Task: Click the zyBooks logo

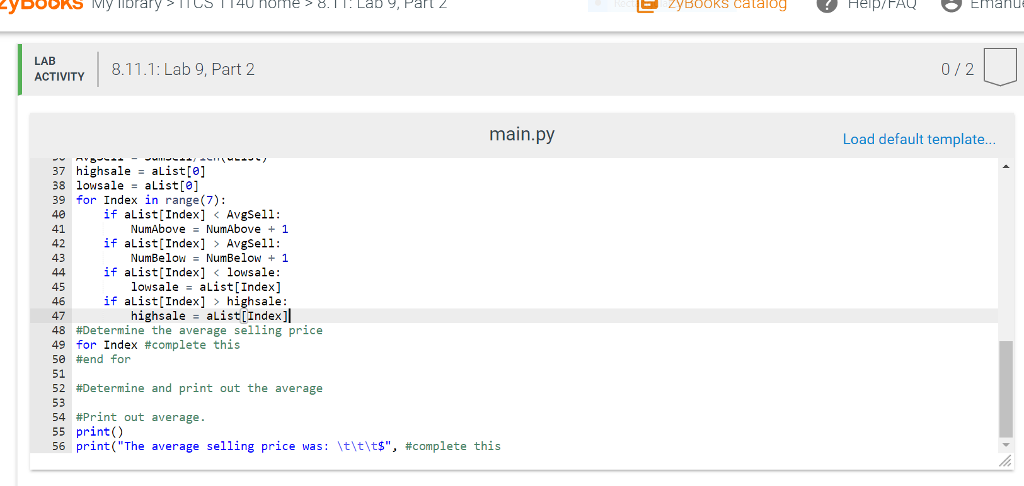Action: click(x=42, y=5)
